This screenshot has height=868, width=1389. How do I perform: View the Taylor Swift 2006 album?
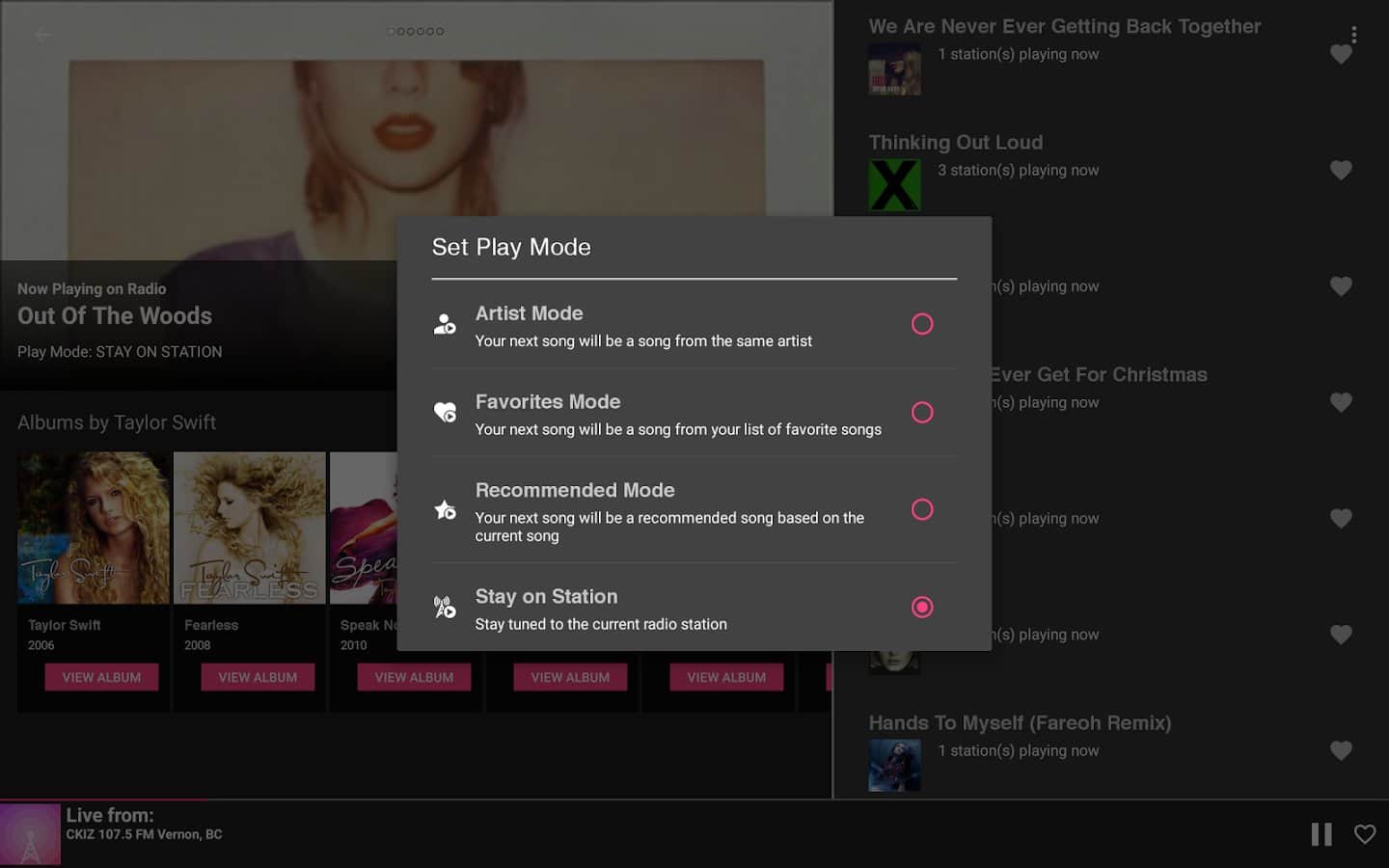[x=101, y=677]
